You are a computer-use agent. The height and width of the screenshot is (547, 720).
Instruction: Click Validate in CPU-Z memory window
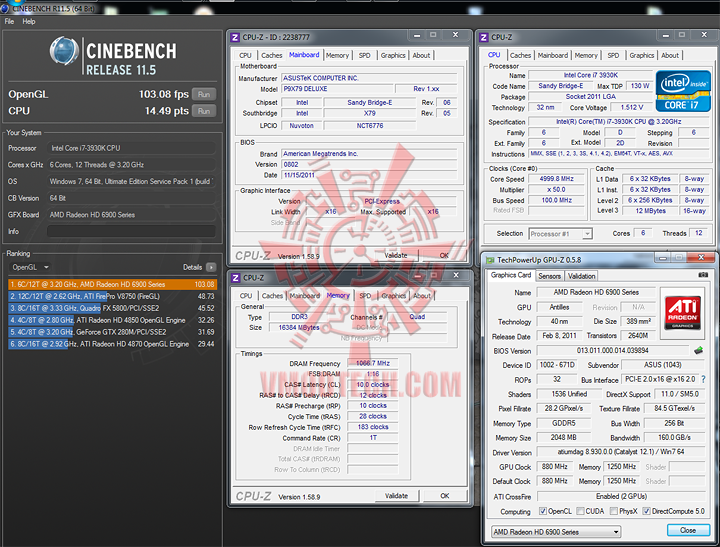click(396, 496)
